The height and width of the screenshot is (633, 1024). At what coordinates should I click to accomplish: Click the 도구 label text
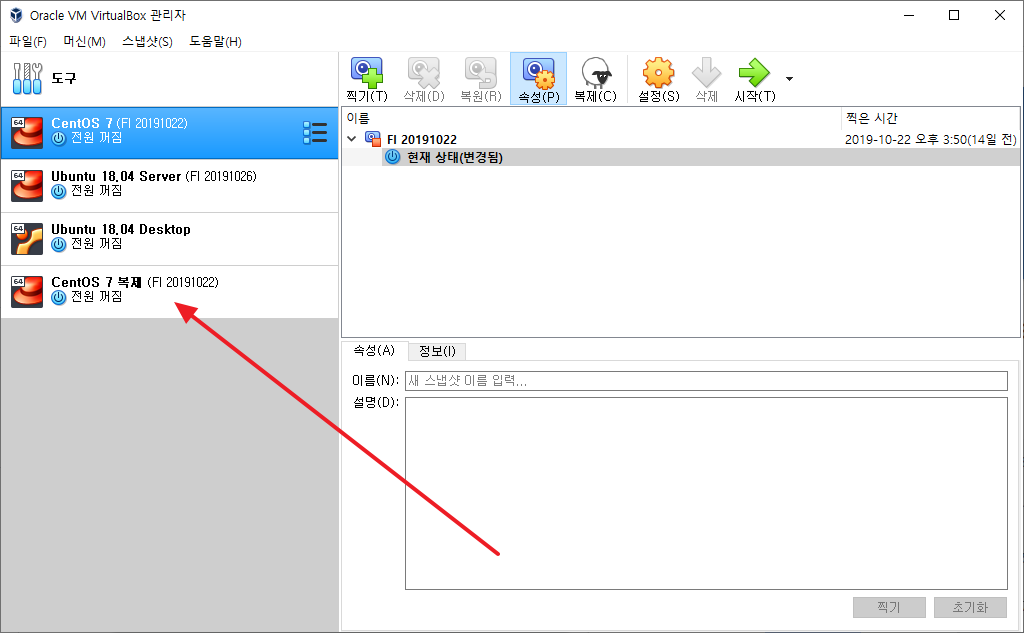(64, 78)
